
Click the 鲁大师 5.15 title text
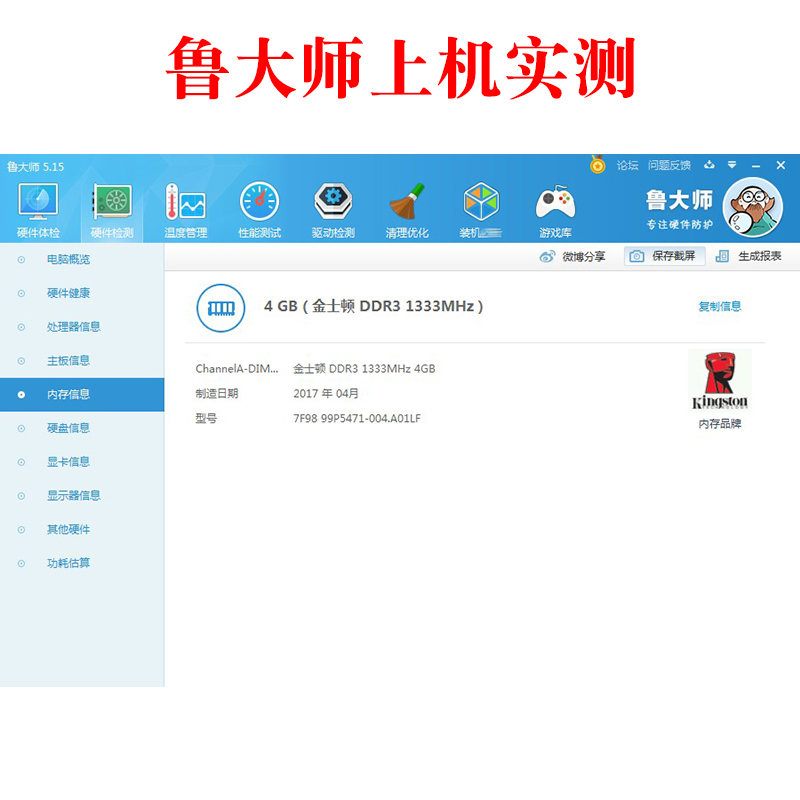pyautogui.click(x=35, y=167)
